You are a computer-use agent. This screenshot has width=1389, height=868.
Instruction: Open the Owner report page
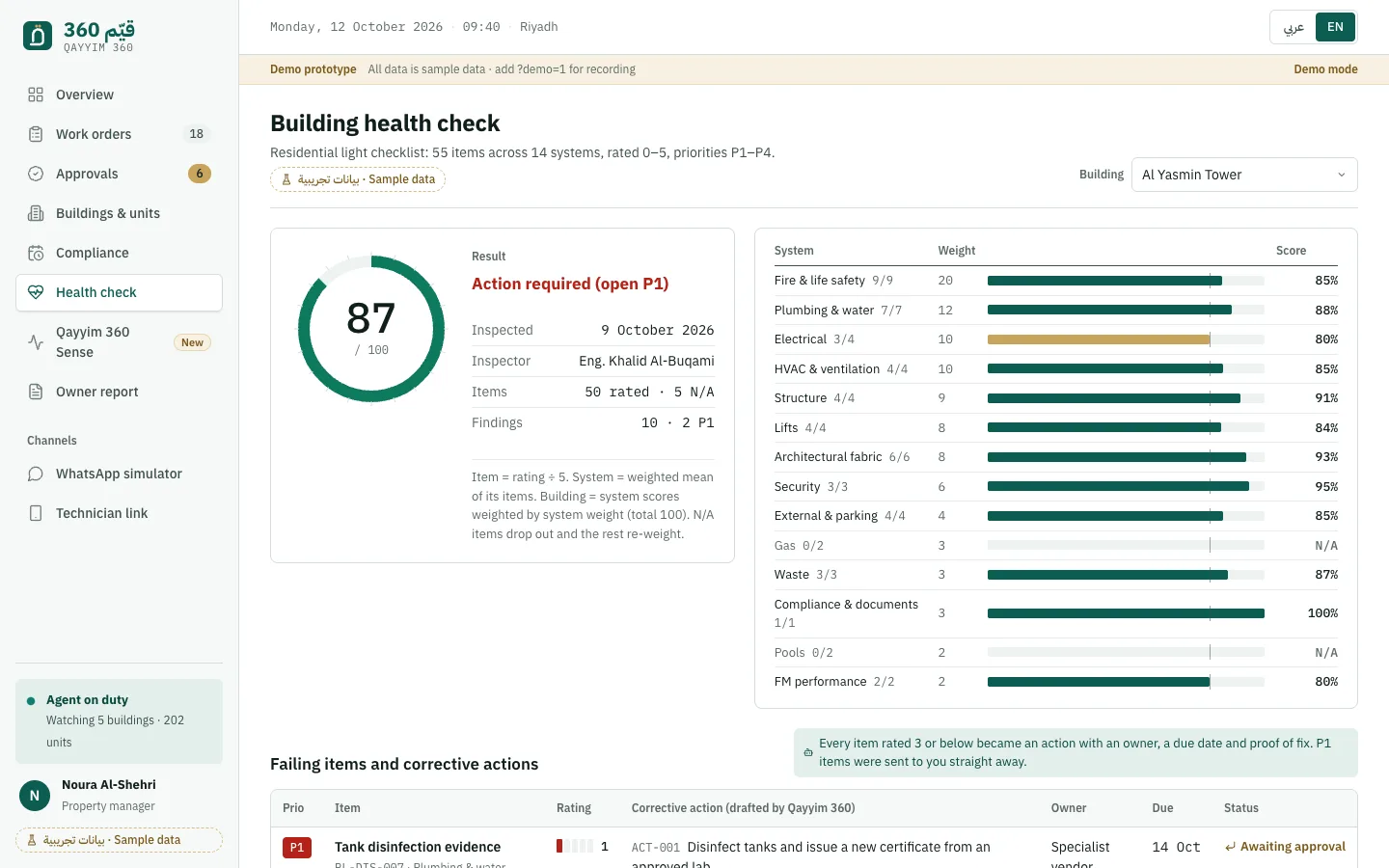tap(120, 392)
